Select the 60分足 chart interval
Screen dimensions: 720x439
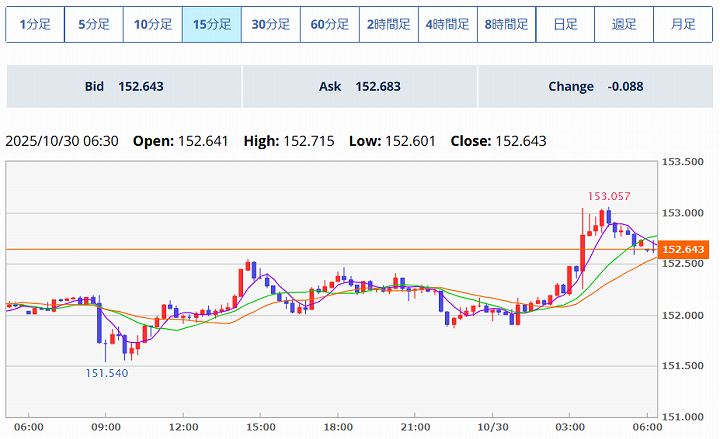(x=330, y=24)
